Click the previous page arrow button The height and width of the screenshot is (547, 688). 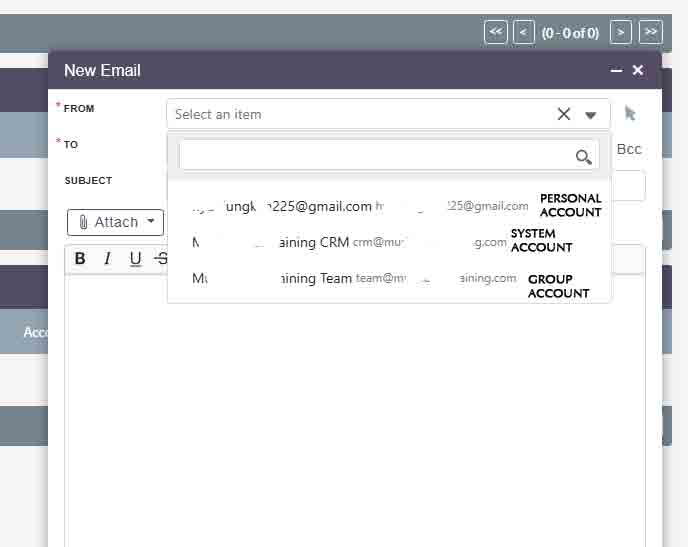coord(524,32)
